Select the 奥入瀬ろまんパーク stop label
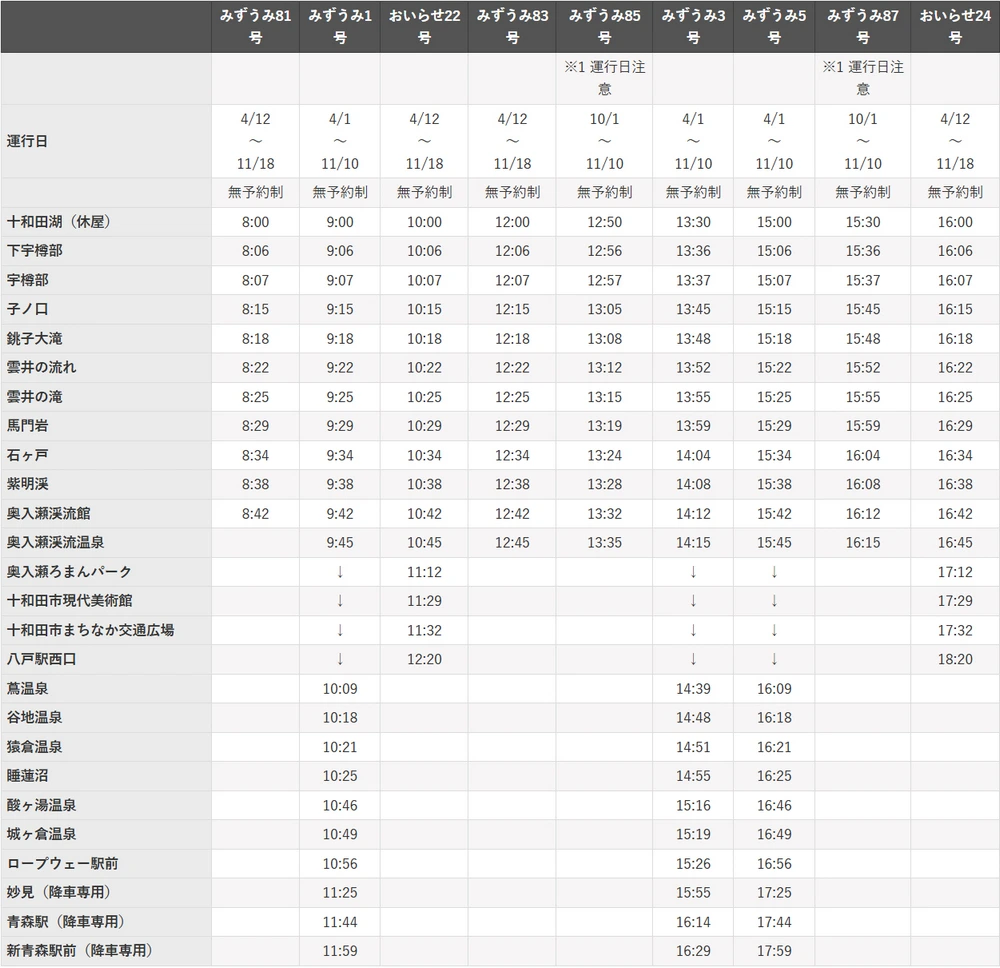The image size is (1000, 968). 69,571
